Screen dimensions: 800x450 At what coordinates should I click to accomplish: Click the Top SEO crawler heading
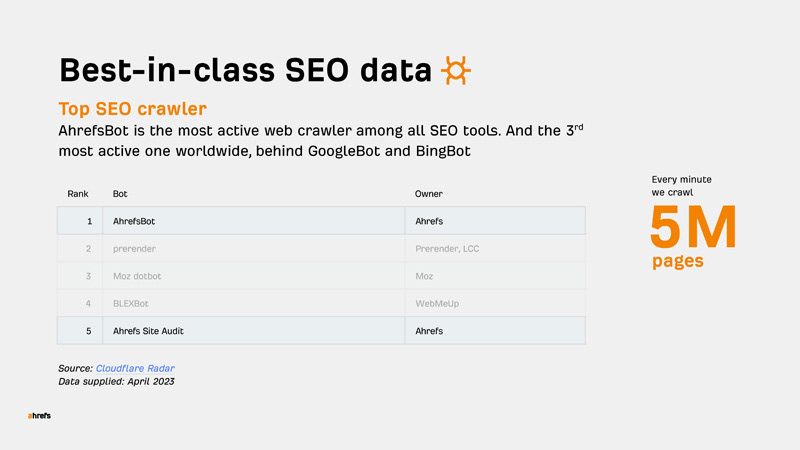click(133, 109)
